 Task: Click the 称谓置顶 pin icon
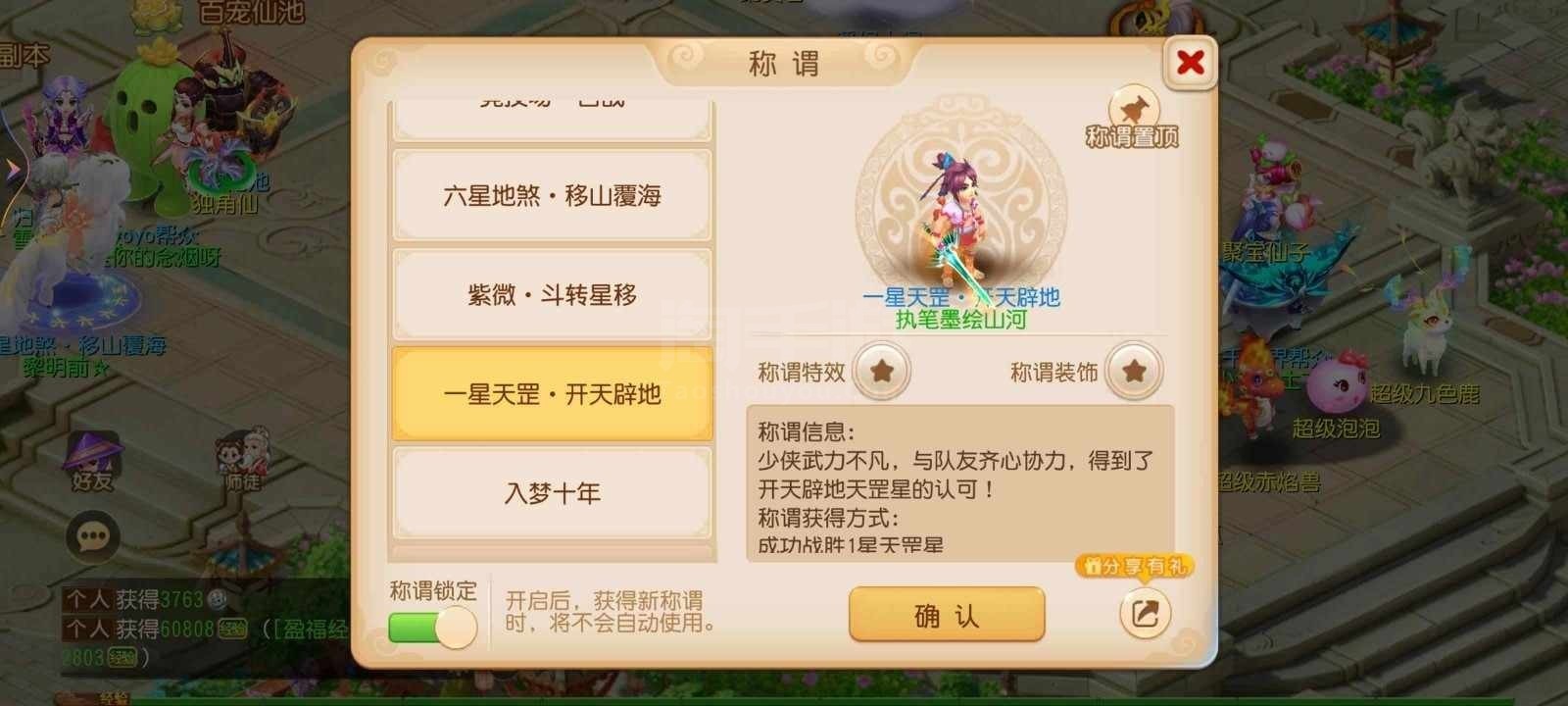pyautogui.click(x=1134, y=109)
